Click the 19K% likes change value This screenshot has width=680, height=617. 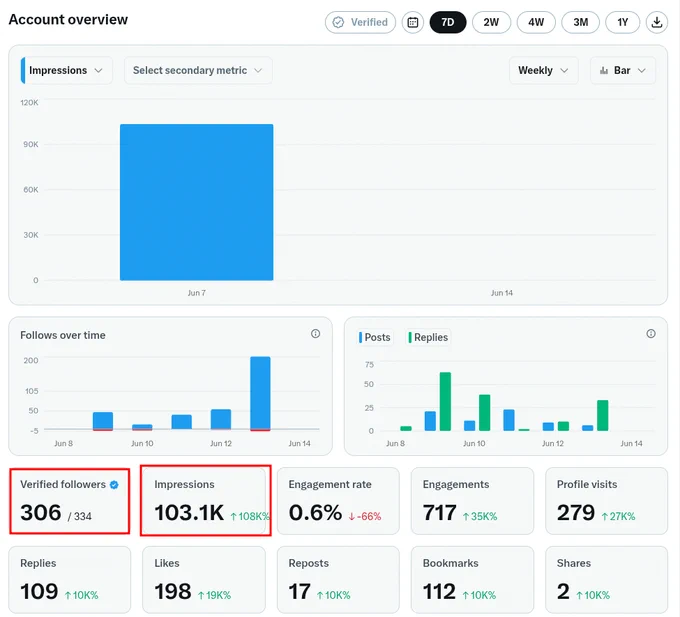coord(214,595)
